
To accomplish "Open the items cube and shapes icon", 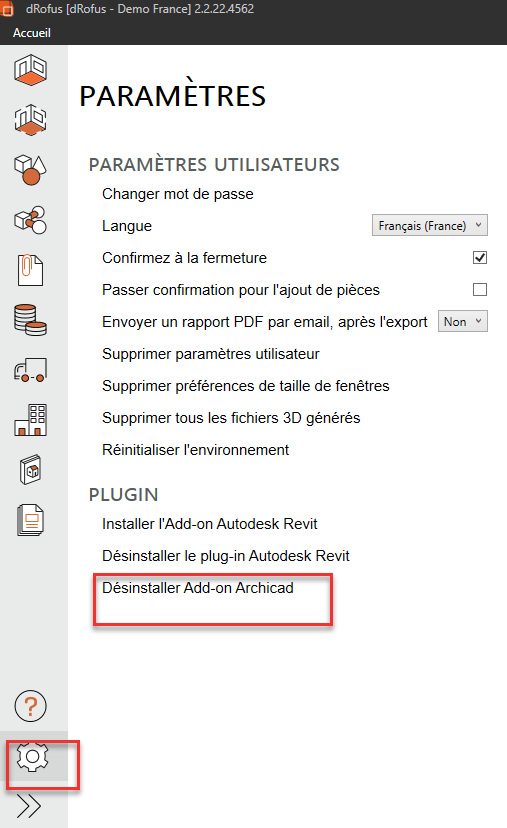I will coord(31,170).
